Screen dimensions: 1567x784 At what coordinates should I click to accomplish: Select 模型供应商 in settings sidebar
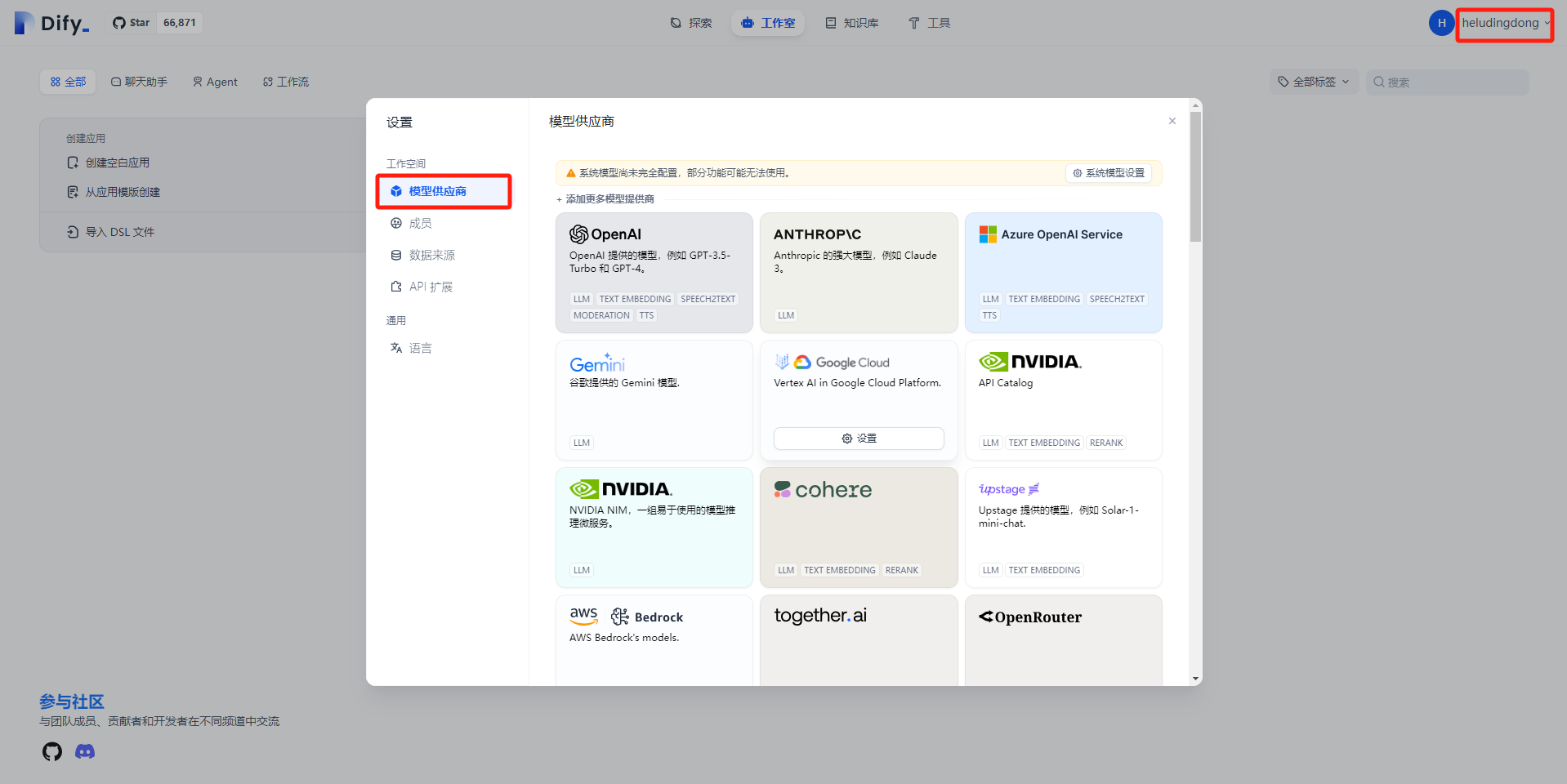pos(444,191)
